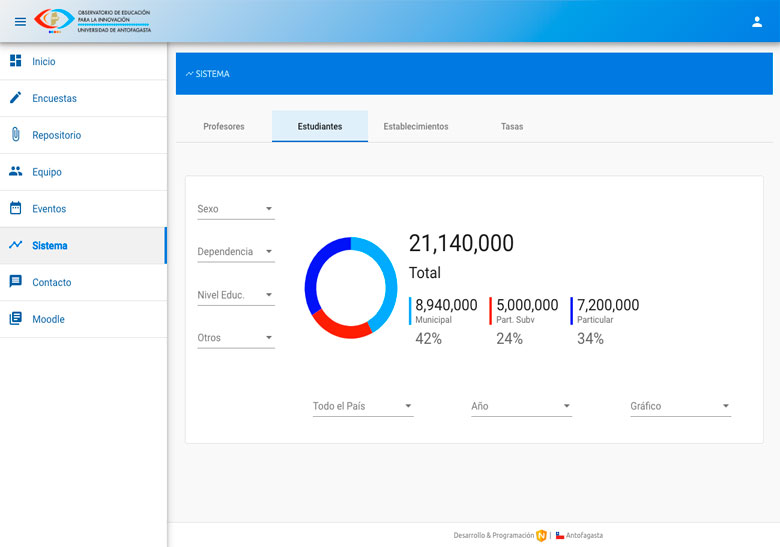780x547 pixels.
Task: Open Repositorio in the sidebar
Action: 84,135
